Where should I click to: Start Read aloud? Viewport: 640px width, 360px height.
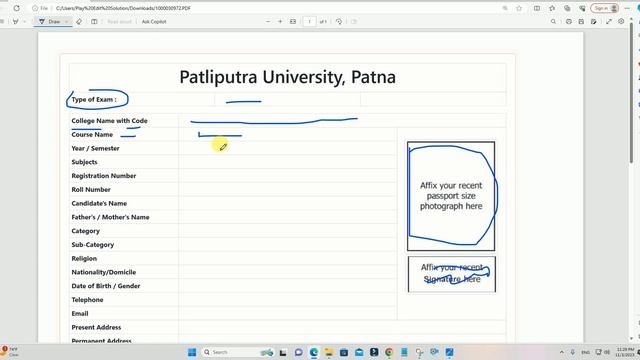119,22
